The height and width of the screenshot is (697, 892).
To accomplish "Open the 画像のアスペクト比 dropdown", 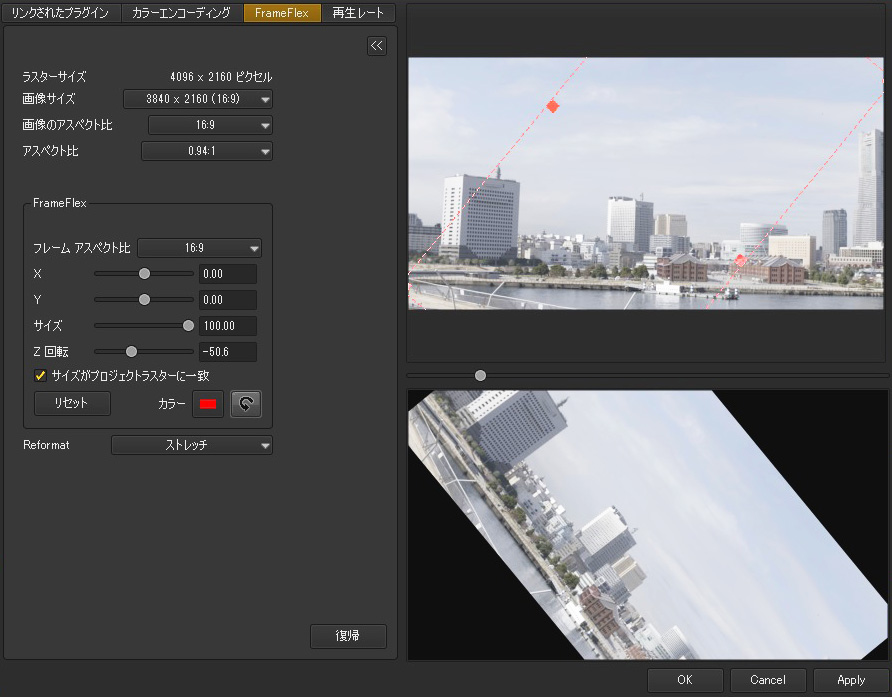I will coord(210,126).
